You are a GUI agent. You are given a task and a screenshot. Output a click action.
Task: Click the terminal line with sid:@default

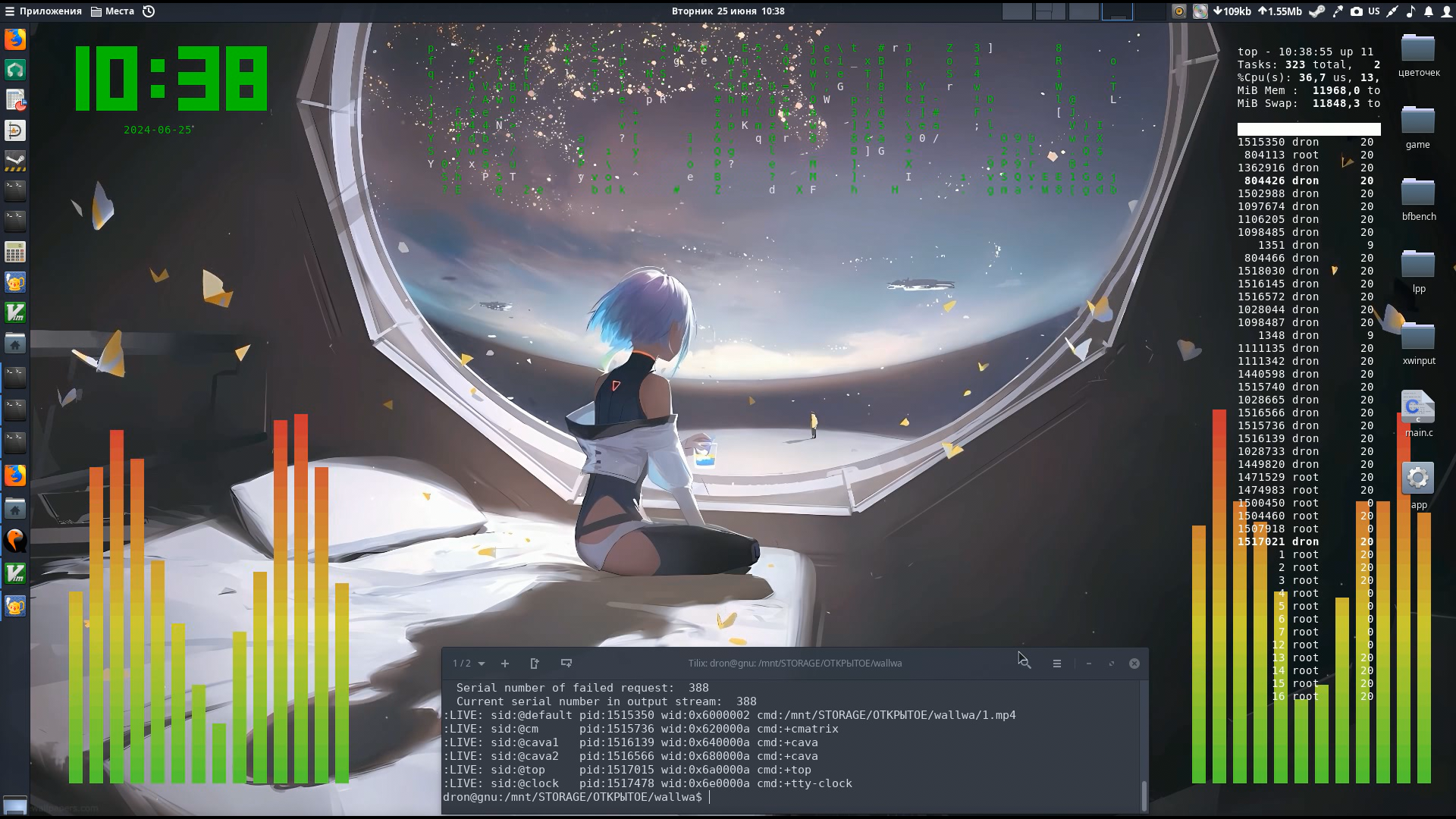730,715
